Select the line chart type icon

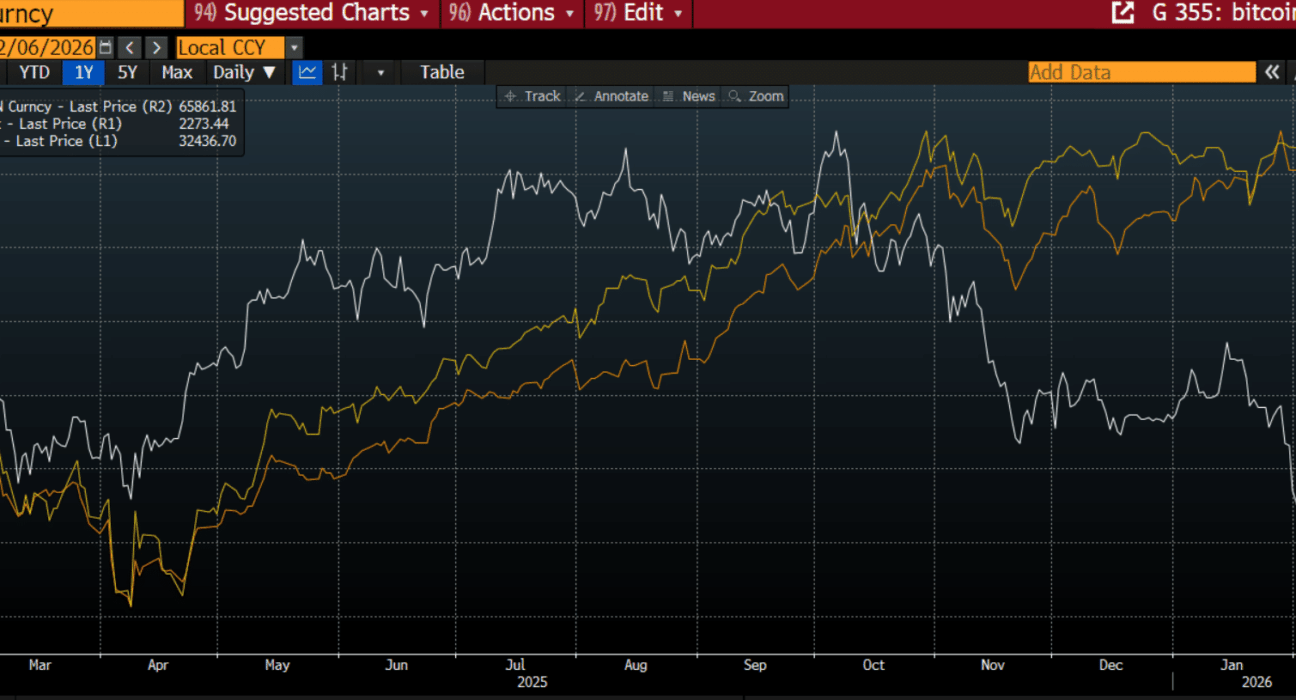pos(308,72)
